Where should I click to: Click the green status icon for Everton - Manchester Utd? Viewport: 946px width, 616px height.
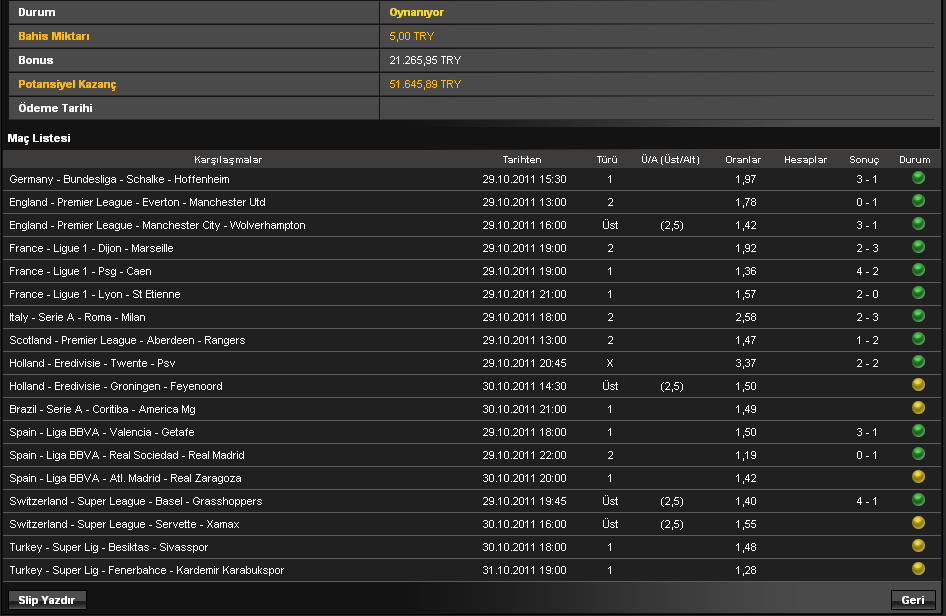[918, 201]
